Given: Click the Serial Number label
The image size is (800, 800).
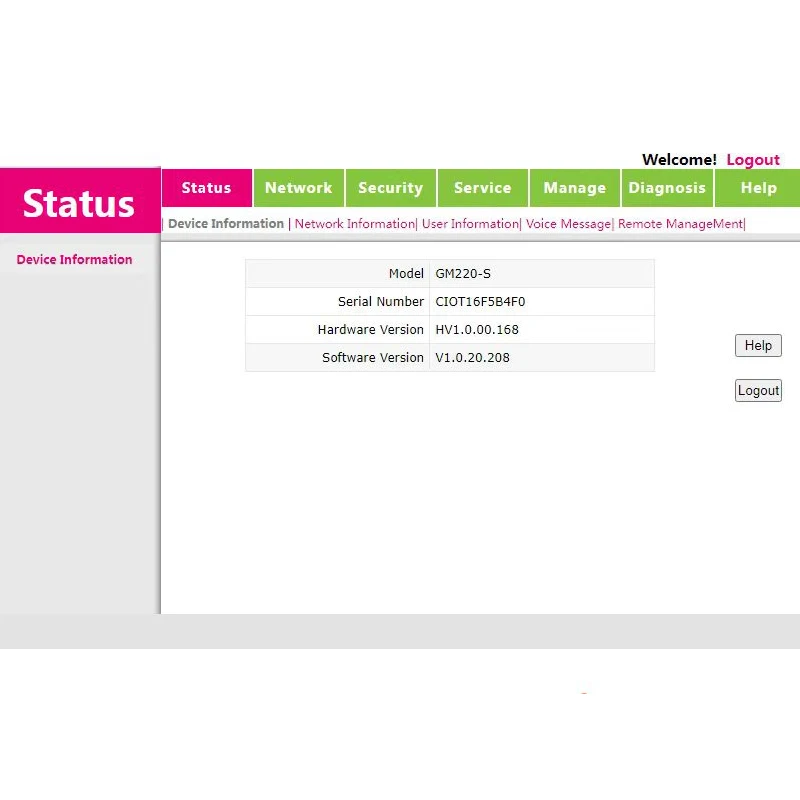Looking at the screenshot, I should coord(381,302).
